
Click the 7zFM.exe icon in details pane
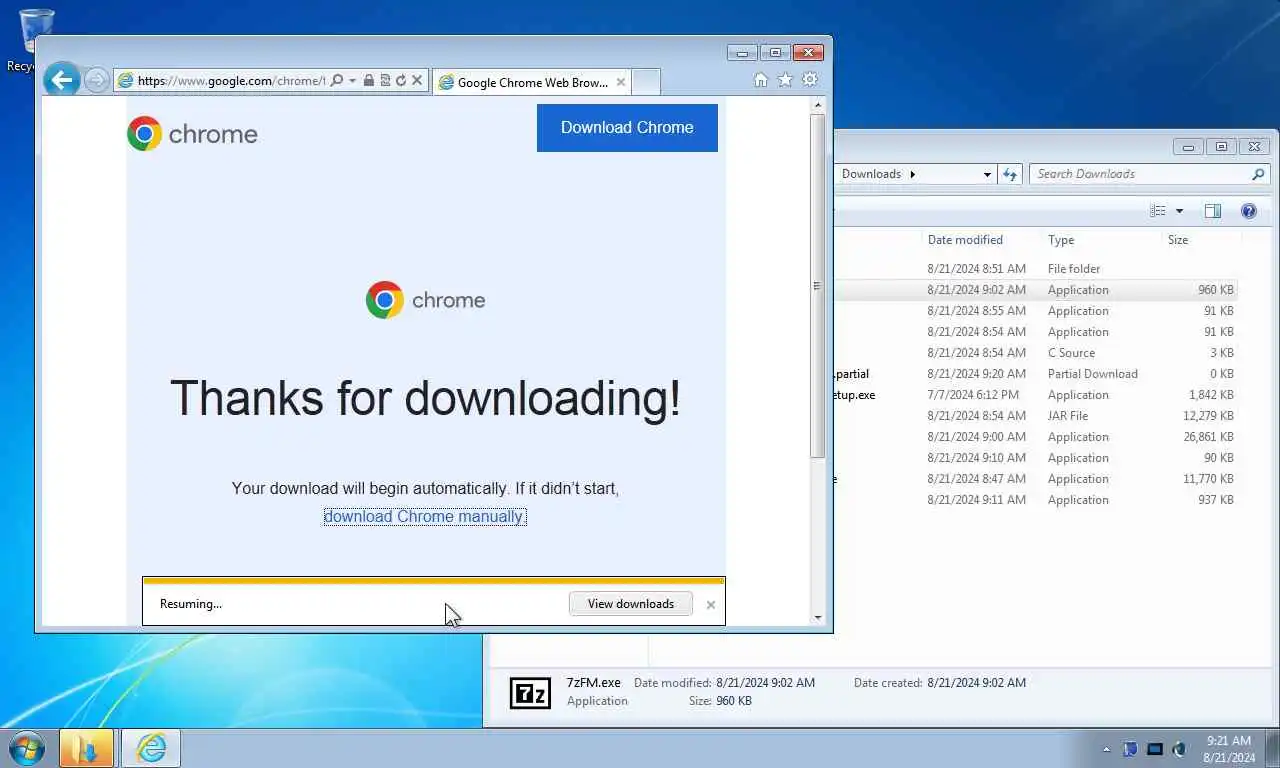tap(530, 692)
